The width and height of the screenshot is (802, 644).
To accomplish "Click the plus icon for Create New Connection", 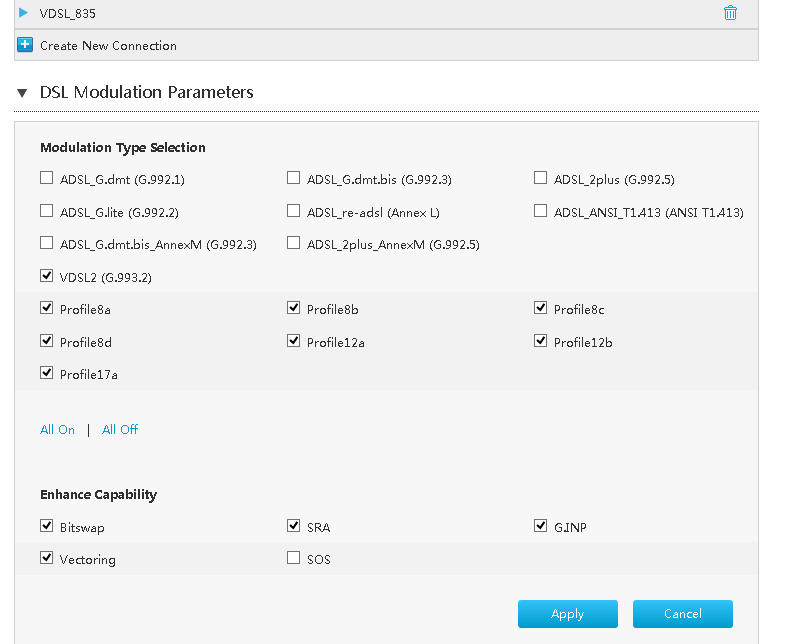I will click(26, 45).
